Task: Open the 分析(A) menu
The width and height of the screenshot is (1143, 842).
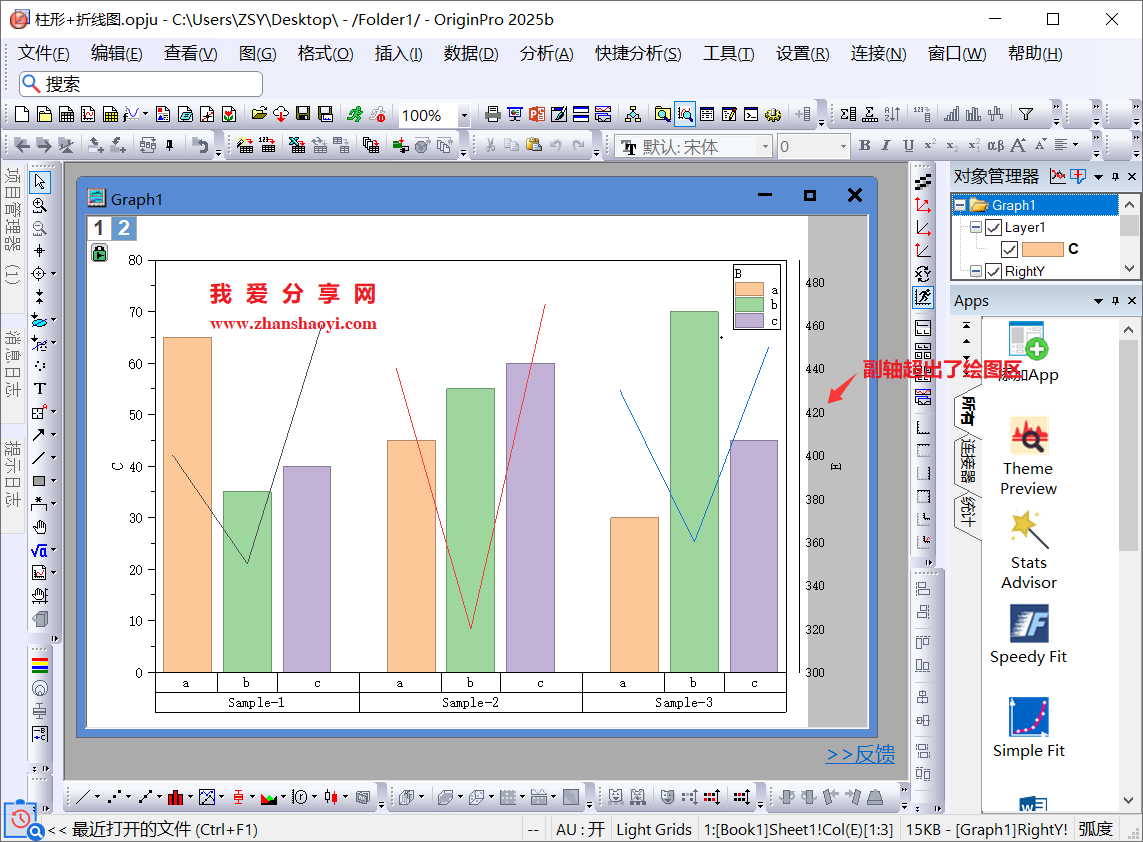Action: (x=546, y=54)
